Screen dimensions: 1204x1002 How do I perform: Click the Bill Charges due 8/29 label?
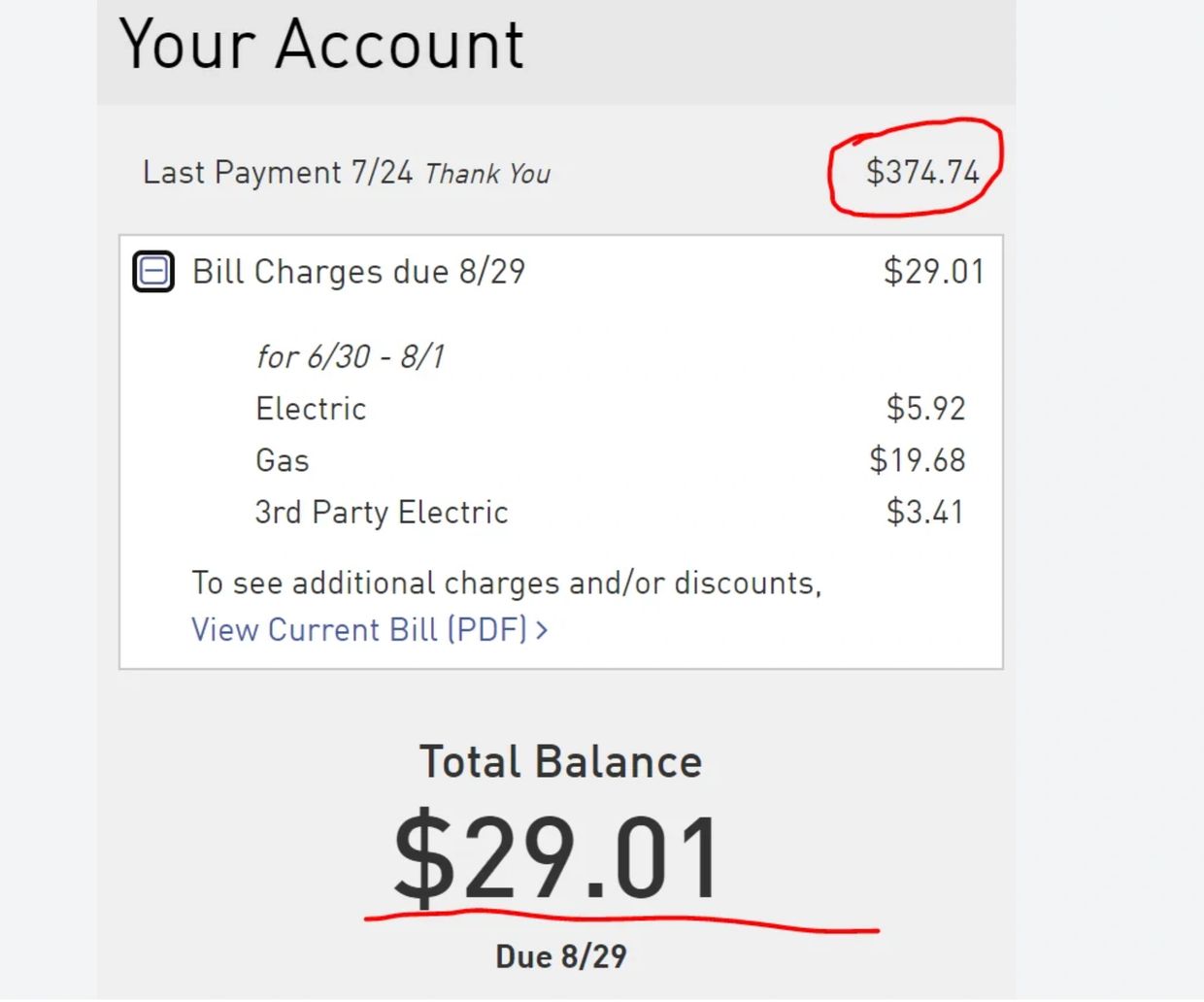pyautogui.click(x=358, y=272)
